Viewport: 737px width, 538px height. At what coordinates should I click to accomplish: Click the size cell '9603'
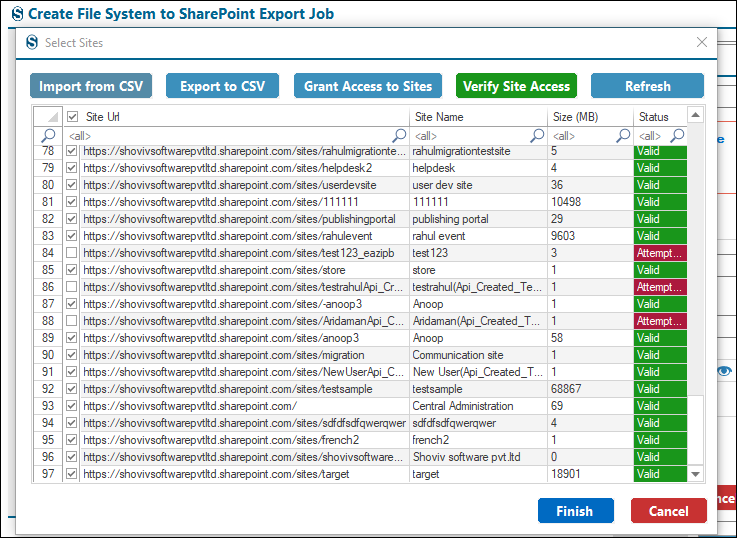pos(590,236)
